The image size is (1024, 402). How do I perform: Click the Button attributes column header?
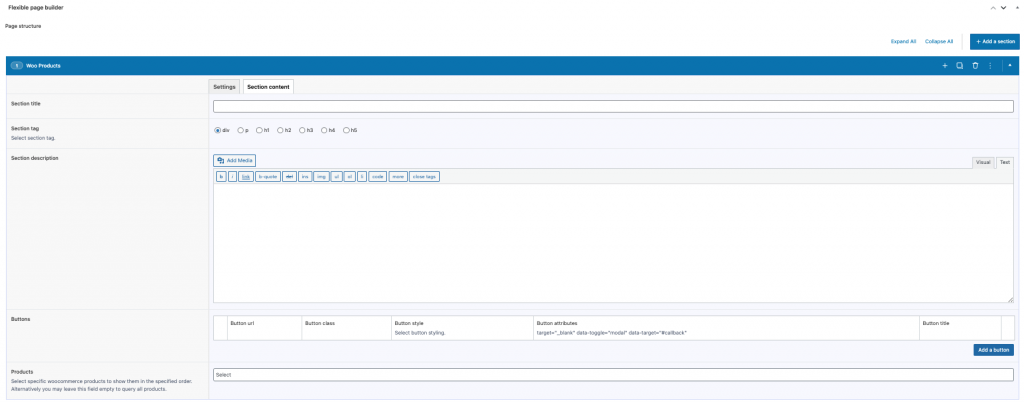pyautogui.click(x=556, y=323)
